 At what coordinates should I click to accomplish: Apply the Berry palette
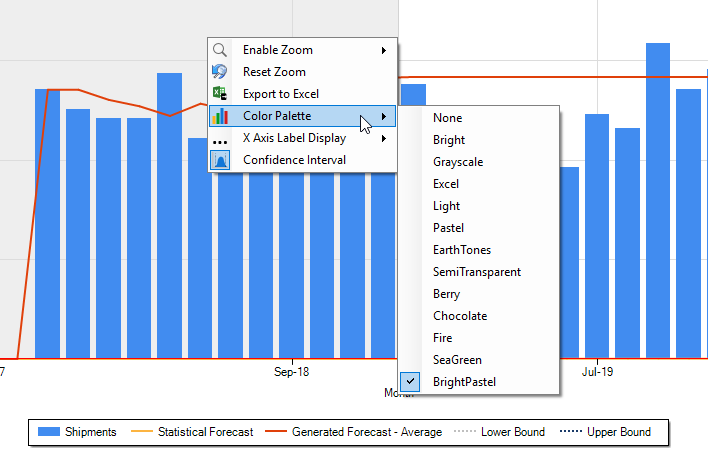pos(479,294)
